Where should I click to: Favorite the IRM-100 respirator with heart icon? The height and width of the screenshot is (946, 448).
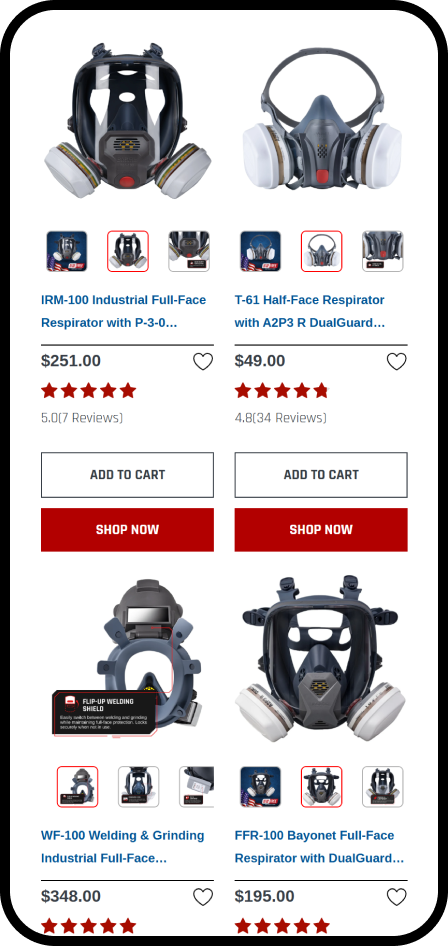tap(203, 361)
